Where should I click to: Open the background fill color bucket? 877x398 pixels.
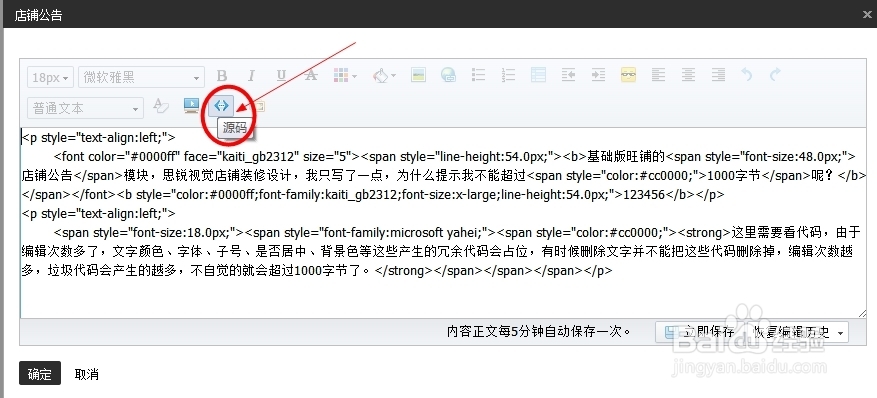pos(385,76)
